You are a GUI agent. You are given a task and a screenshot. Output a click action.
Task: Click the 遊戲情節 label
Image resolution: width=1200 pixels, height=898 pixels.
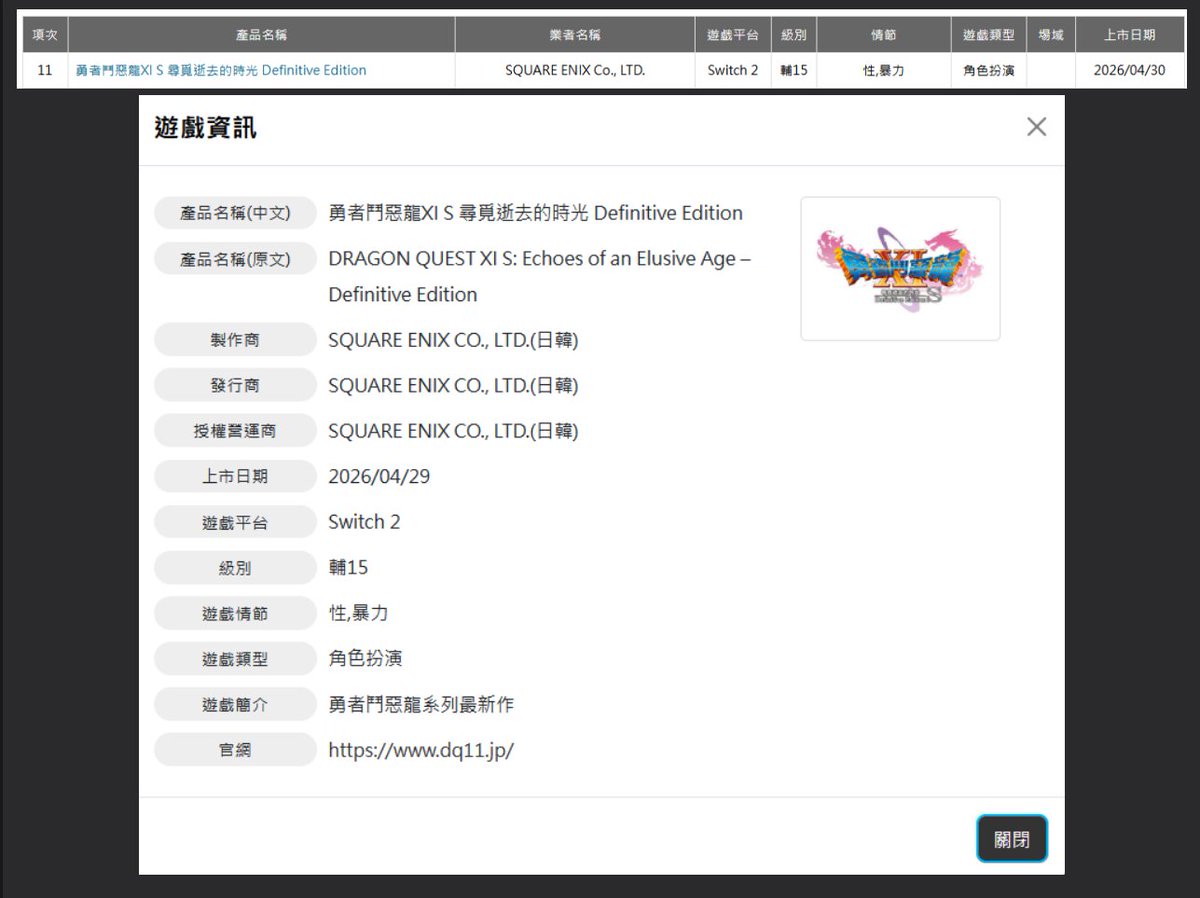235,613
